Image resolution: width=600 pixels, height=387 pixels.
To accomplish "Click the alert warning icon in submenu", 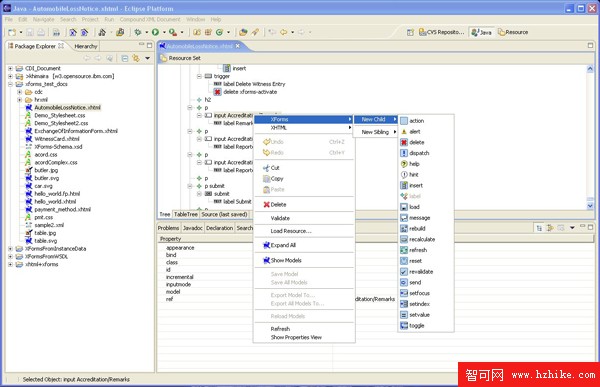I will pyautogui.click(x=404, y=132).
